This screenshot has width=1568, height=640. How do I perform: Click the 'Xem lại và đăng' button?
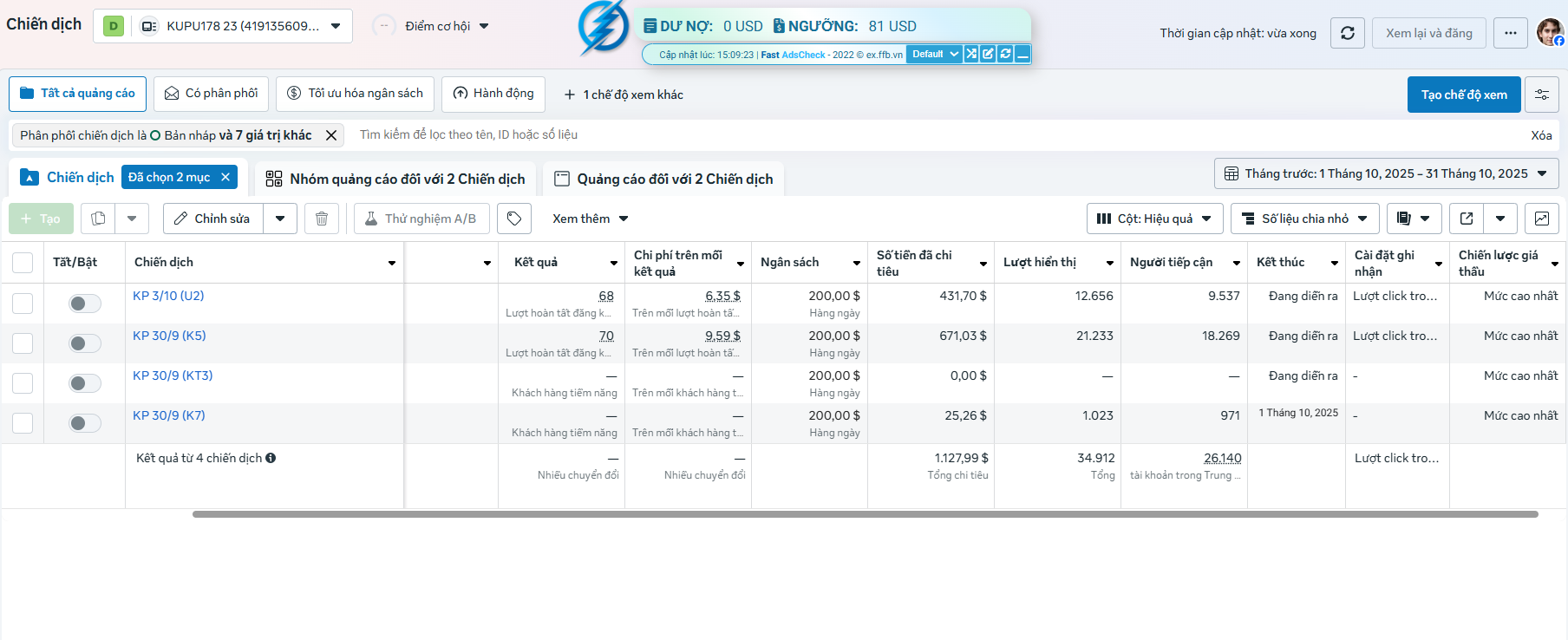1429,33
